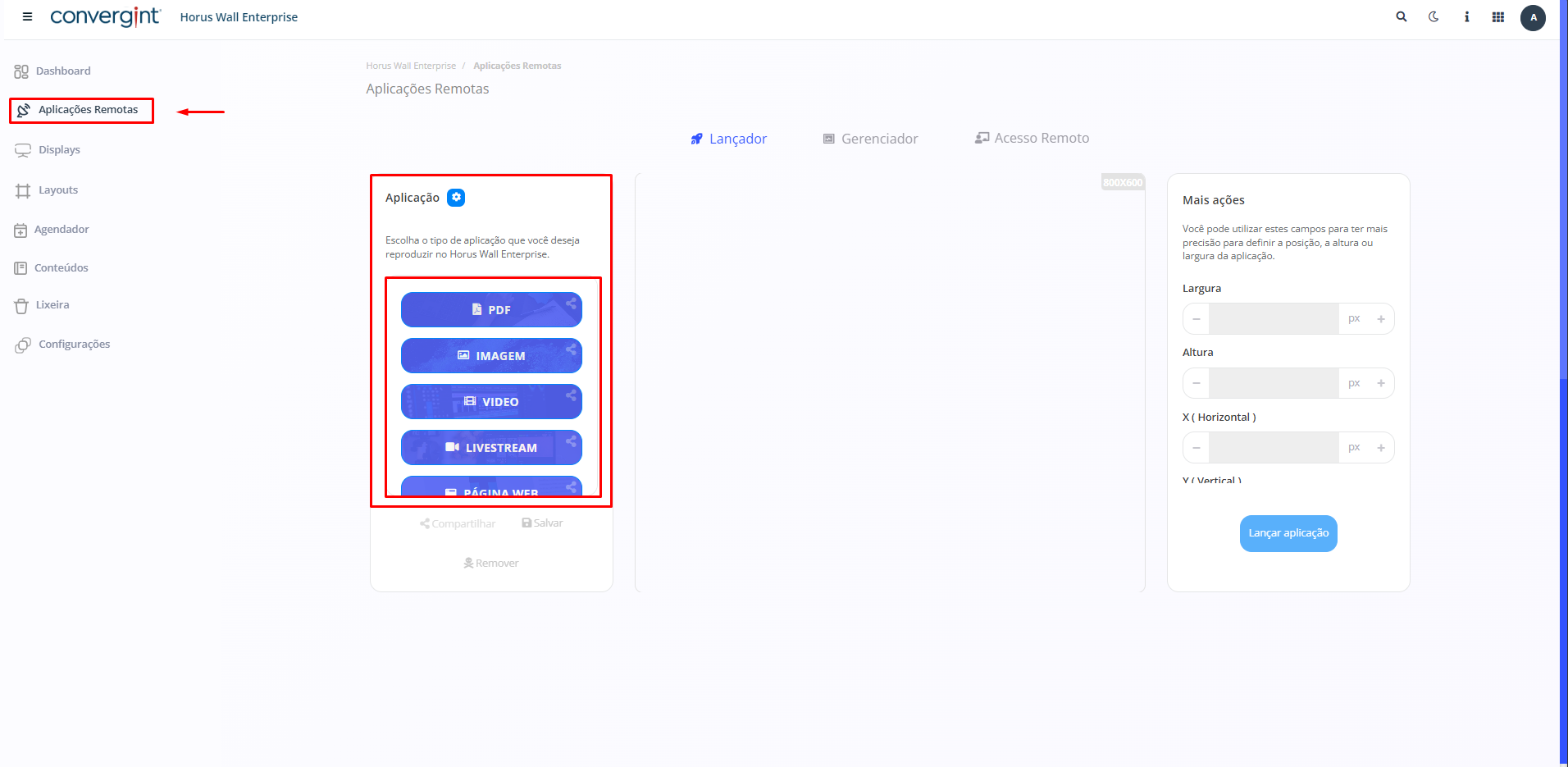Switch to the Gerenciador tab
The width and height of the screenshot is (1568, 767).
pyautogui.click(x=871, y=139)
